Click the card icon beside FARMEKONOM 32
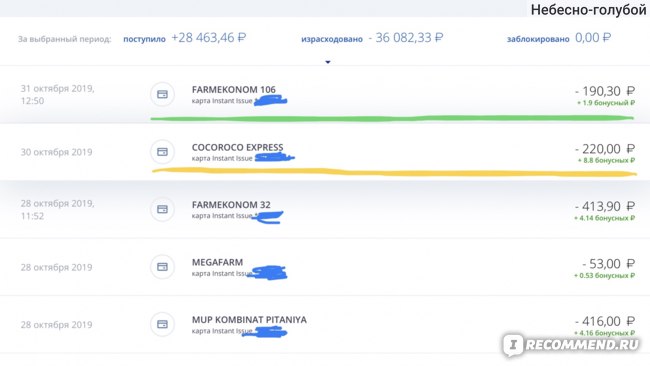The height and width of the screenshot is (366, 650). pos(162,209)
